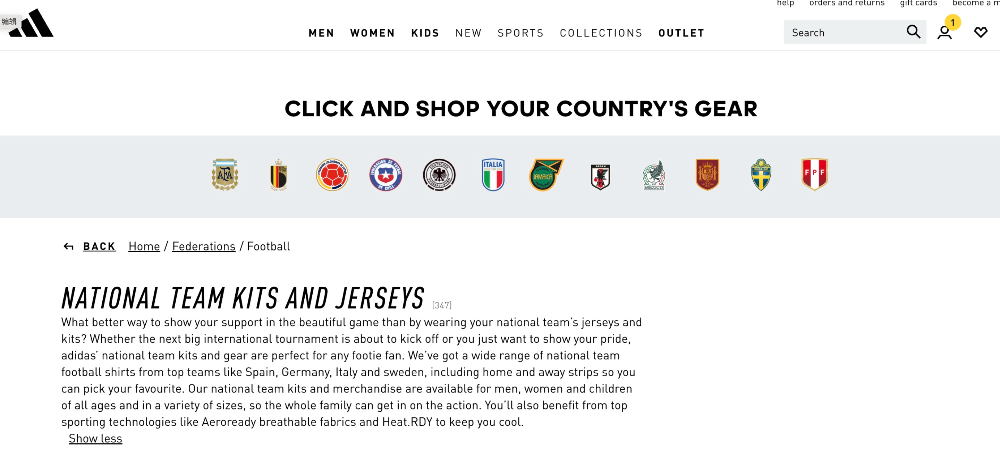Choose the Belgium federation crest
Screen dimensions: 1000x451
pos(278,175)
